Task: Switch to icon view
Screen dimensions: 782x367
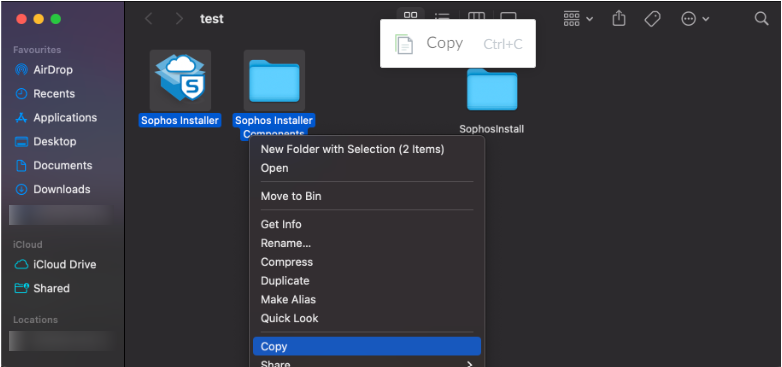Action: click(410, 15)
